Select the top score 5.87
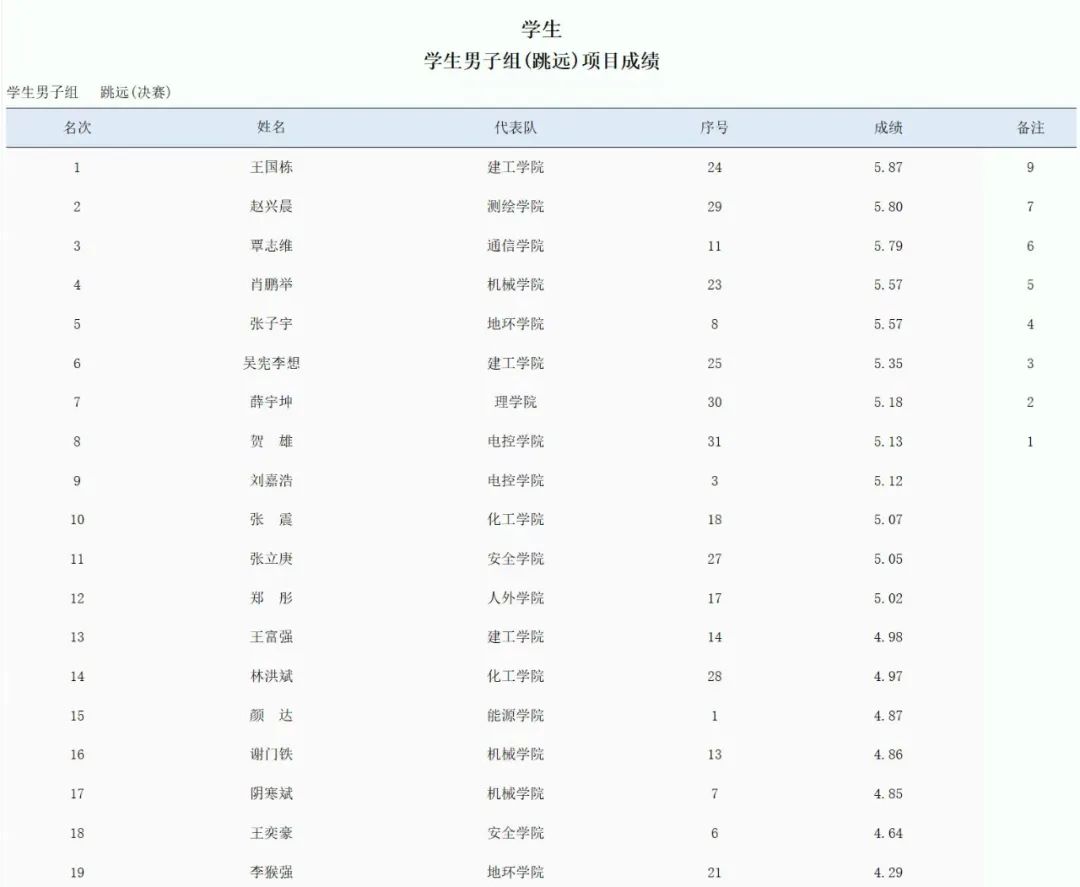Image resolution: width=1080 pixels, height=887 pixels. point(888,168)
